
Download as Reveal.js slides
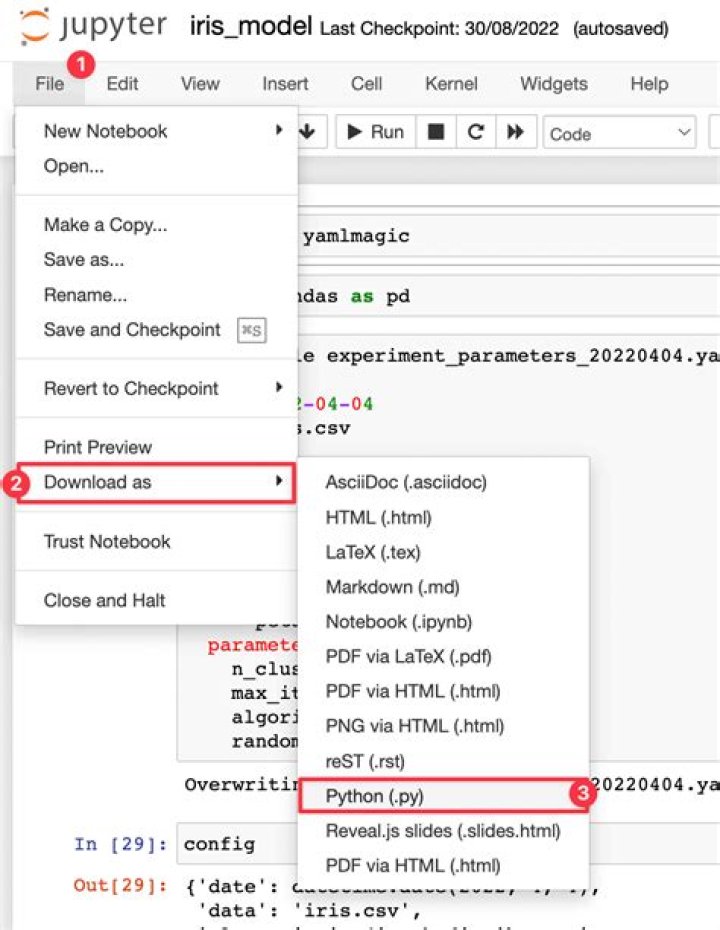pos(444,831)
